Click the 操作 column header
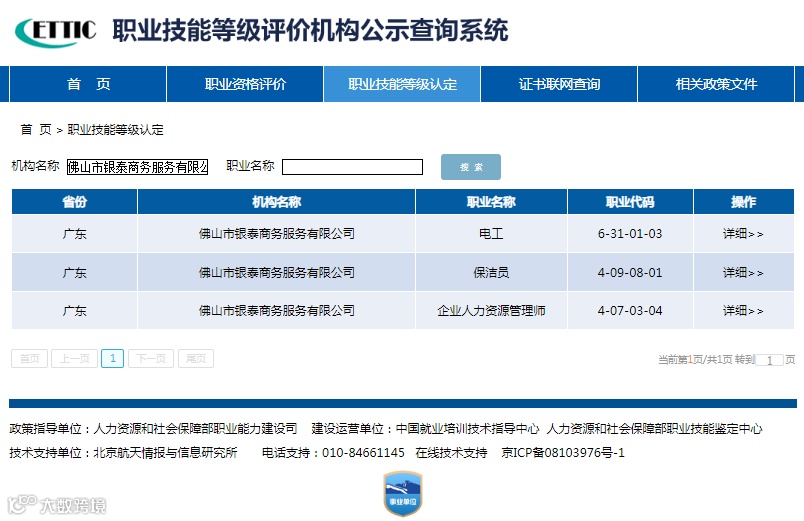 743,202
